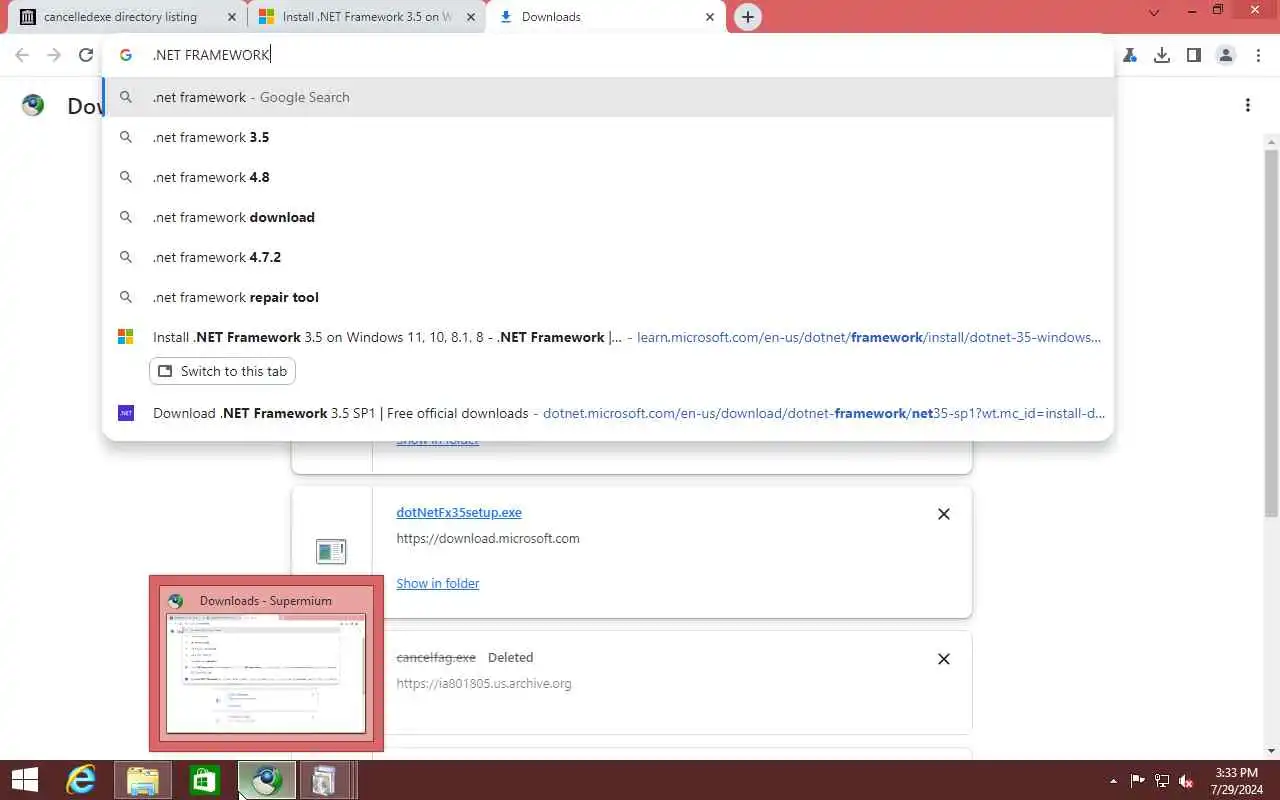
Task: Open Action Center flag icon
Action: [x=1138, y=781]
